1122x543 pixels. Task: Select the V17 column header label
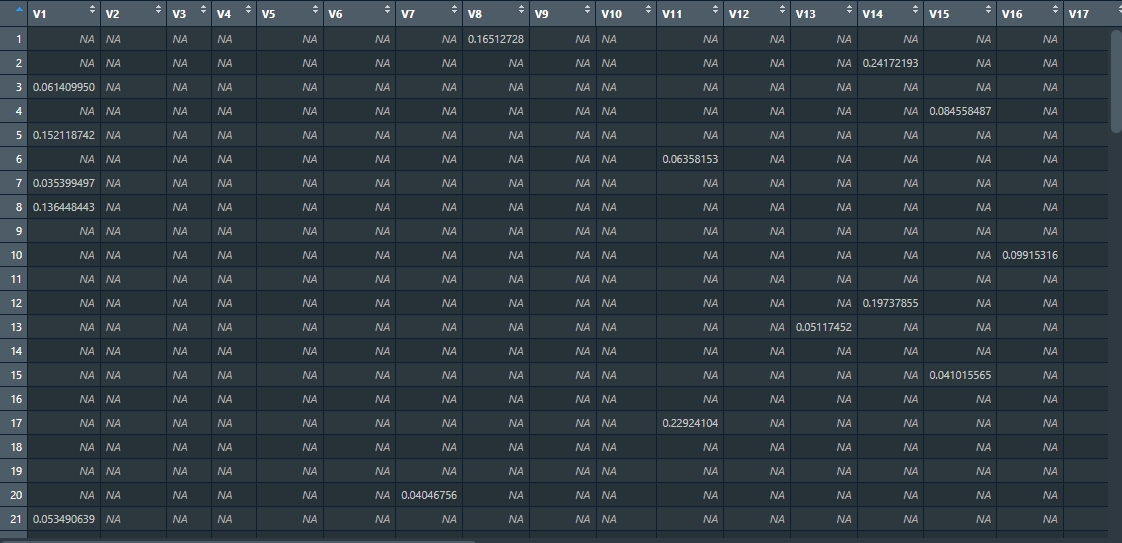(1078, 14)
